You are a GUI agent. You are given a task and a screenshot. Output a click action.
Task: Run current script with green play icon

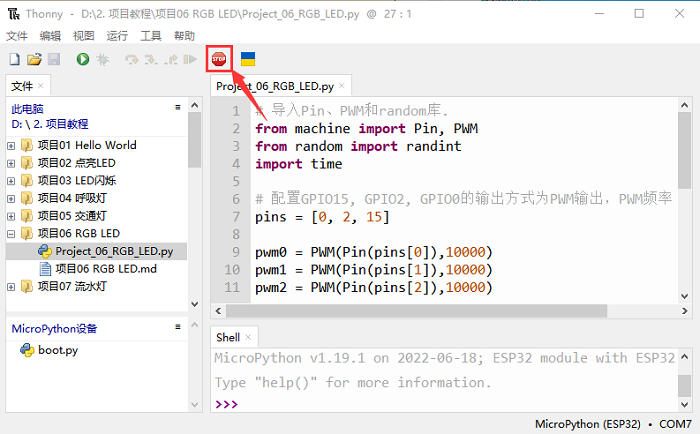(x=83, y=60)
